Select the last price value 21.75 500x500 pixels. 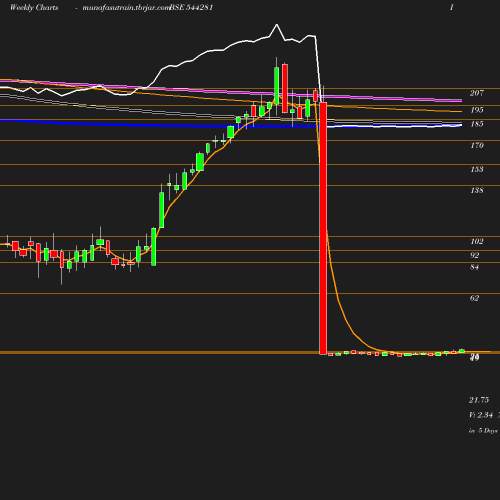(479, 400)
